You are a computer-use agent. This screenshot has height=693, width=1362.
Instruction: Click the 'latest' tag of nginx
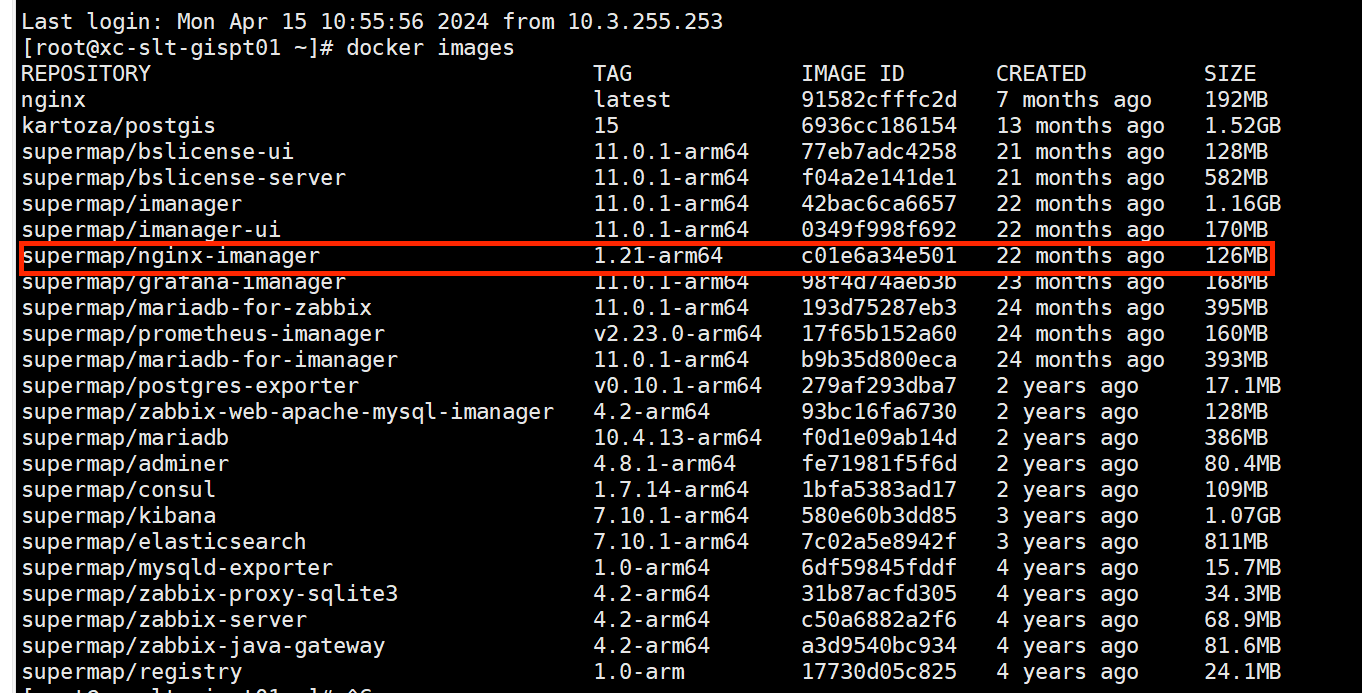coord(632,100)
